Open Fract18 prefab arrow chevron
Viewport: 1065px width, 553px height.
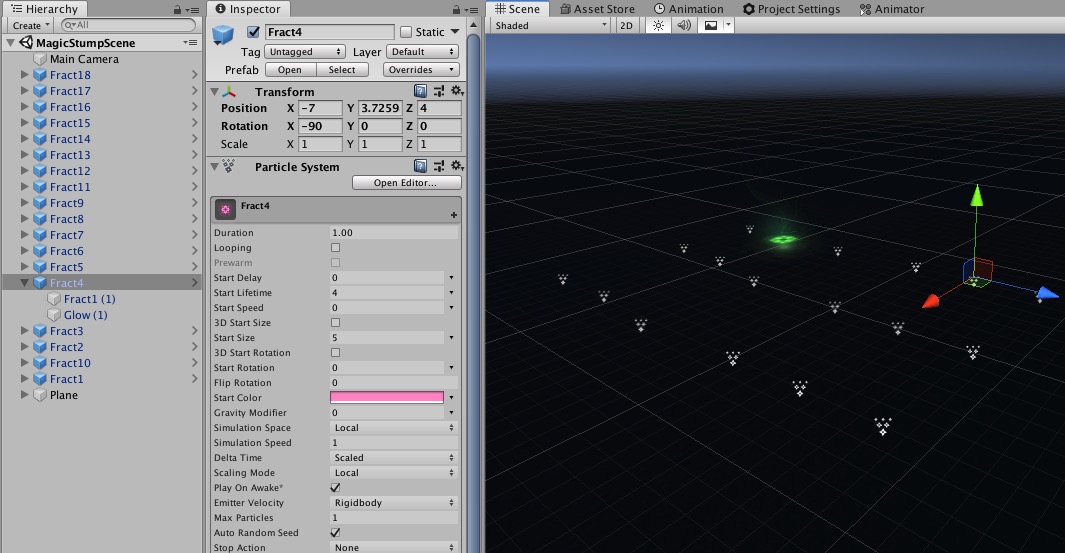coord(194,75)
